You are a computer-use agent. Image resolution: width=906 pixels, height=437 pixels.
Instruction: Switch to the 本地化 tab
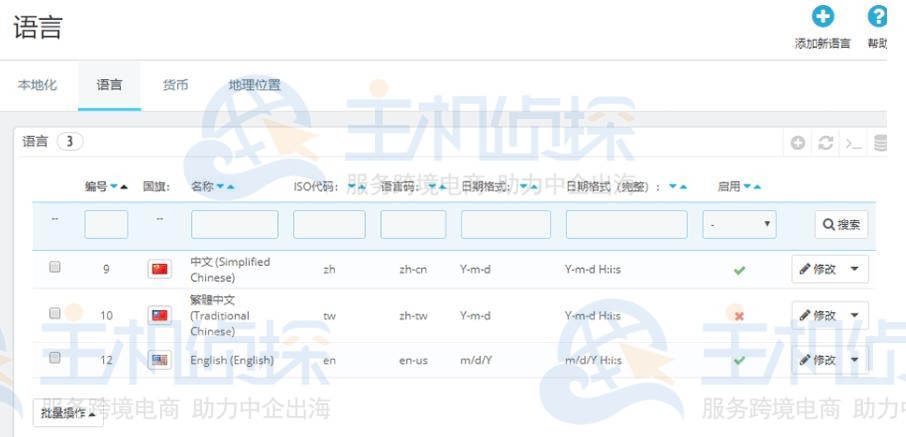tap(37, 86)
